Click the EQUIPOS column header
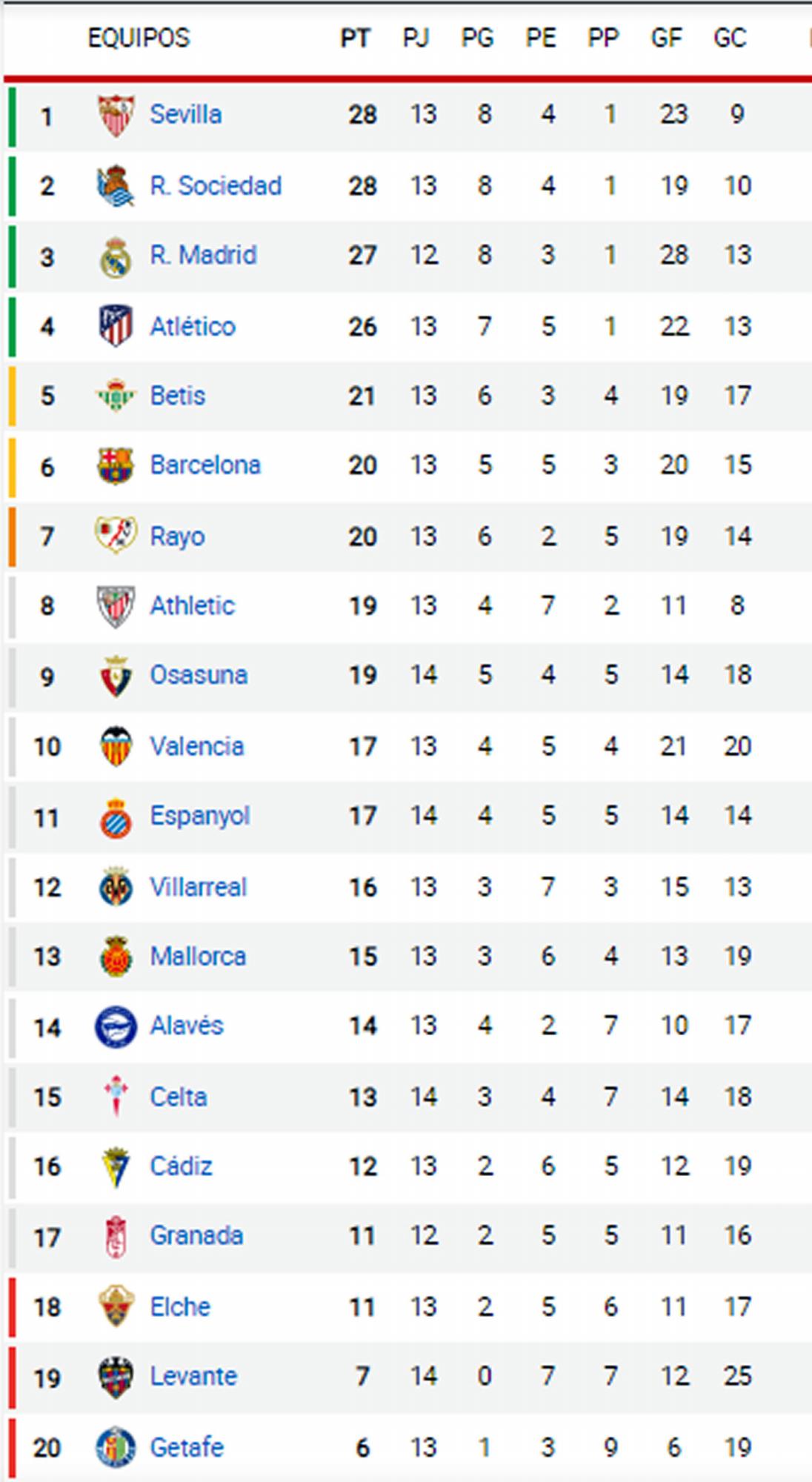This screenshot has width=812, height=1482. pyautogui.click(x=139, y=38)
